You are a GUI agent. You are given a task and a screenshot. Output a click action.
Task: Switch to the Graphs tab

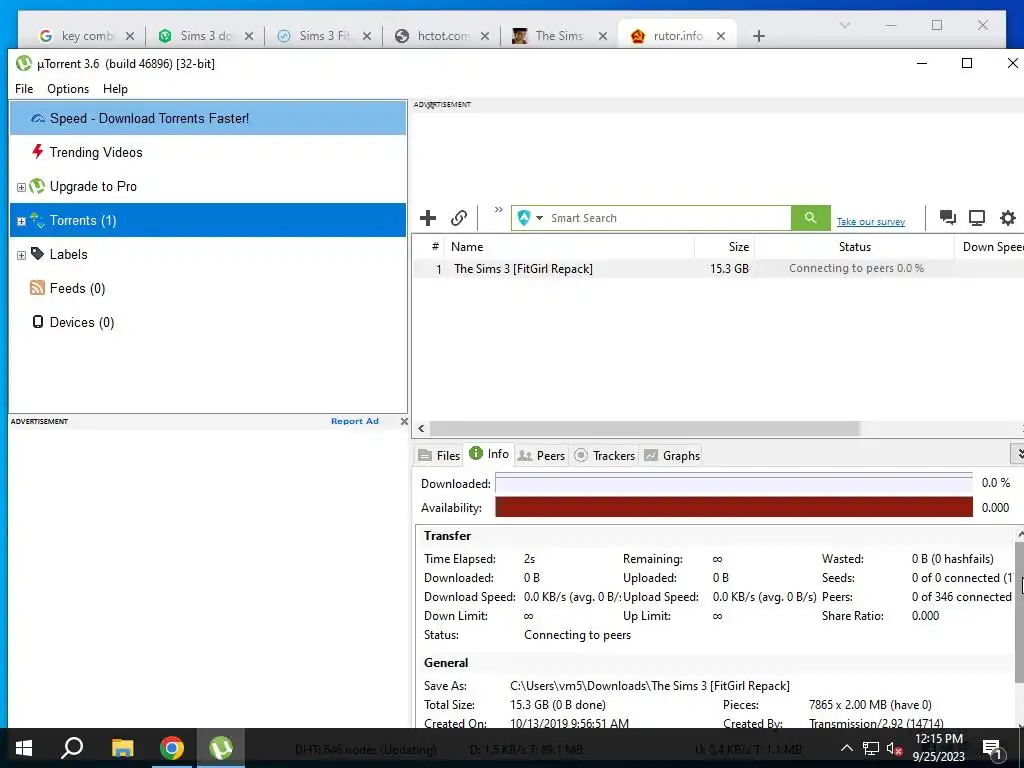[672, 455]
